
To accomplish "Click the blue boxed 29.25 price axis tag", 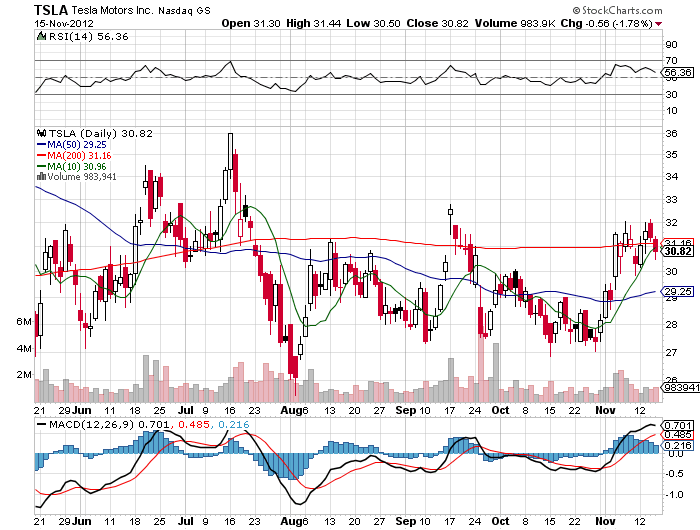I will pos(678,292).
